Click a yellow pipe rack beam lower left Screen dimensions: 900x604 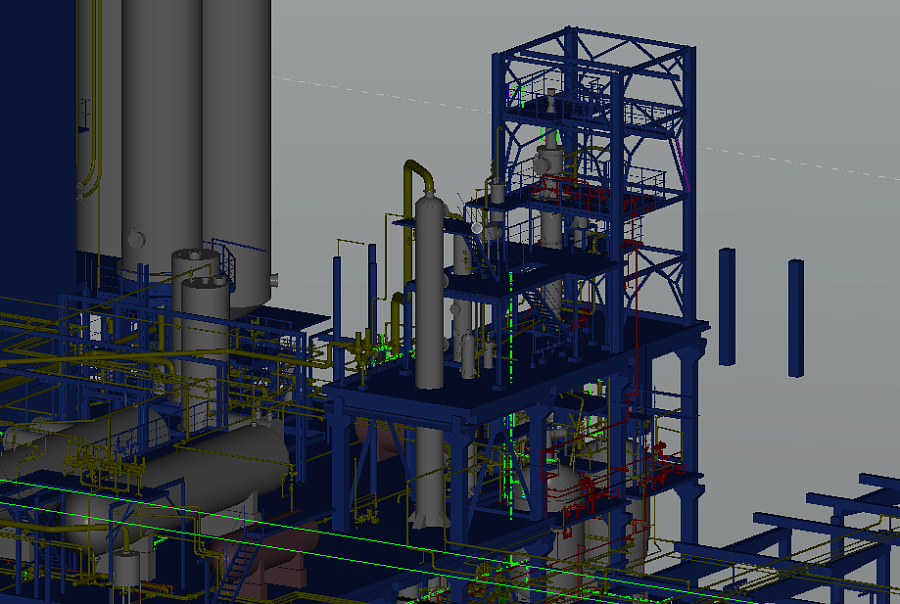[x=120, y=380]
